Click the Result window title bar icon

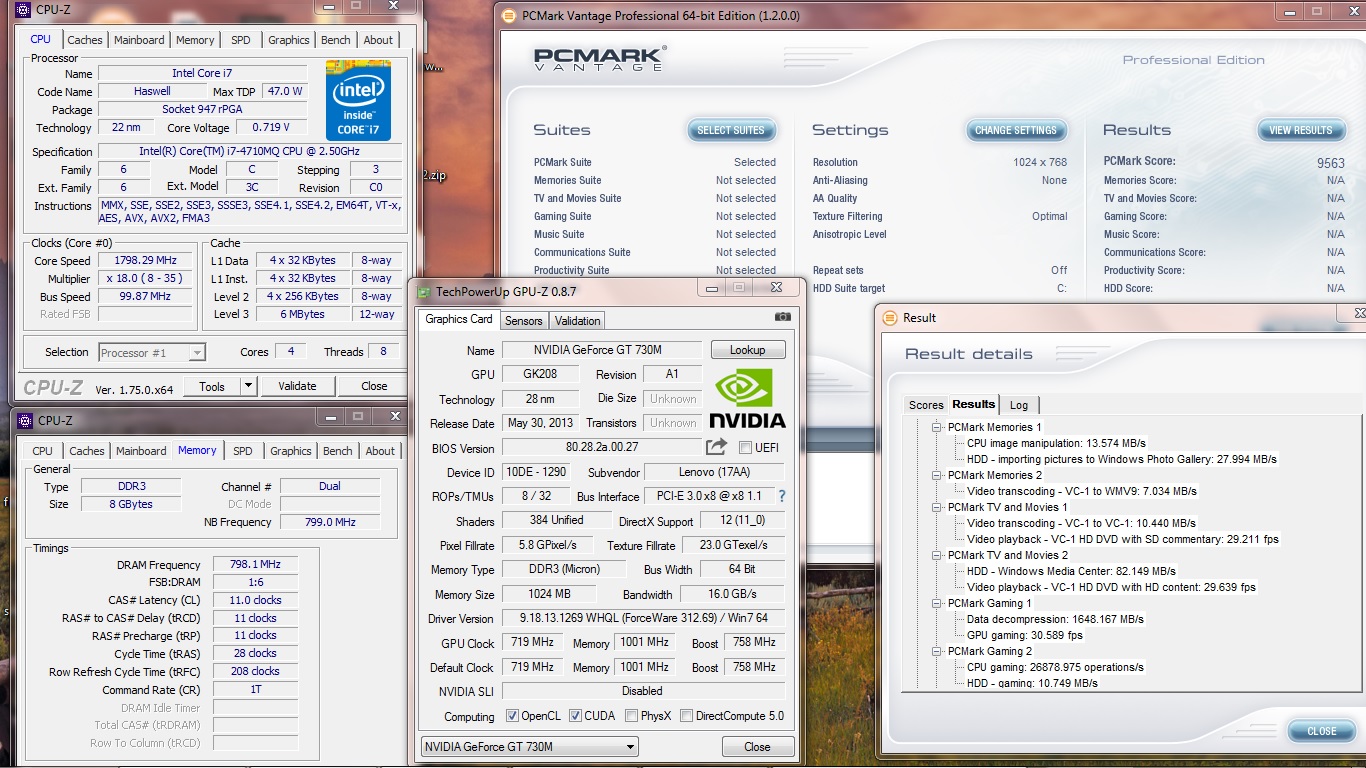point(889,318)
